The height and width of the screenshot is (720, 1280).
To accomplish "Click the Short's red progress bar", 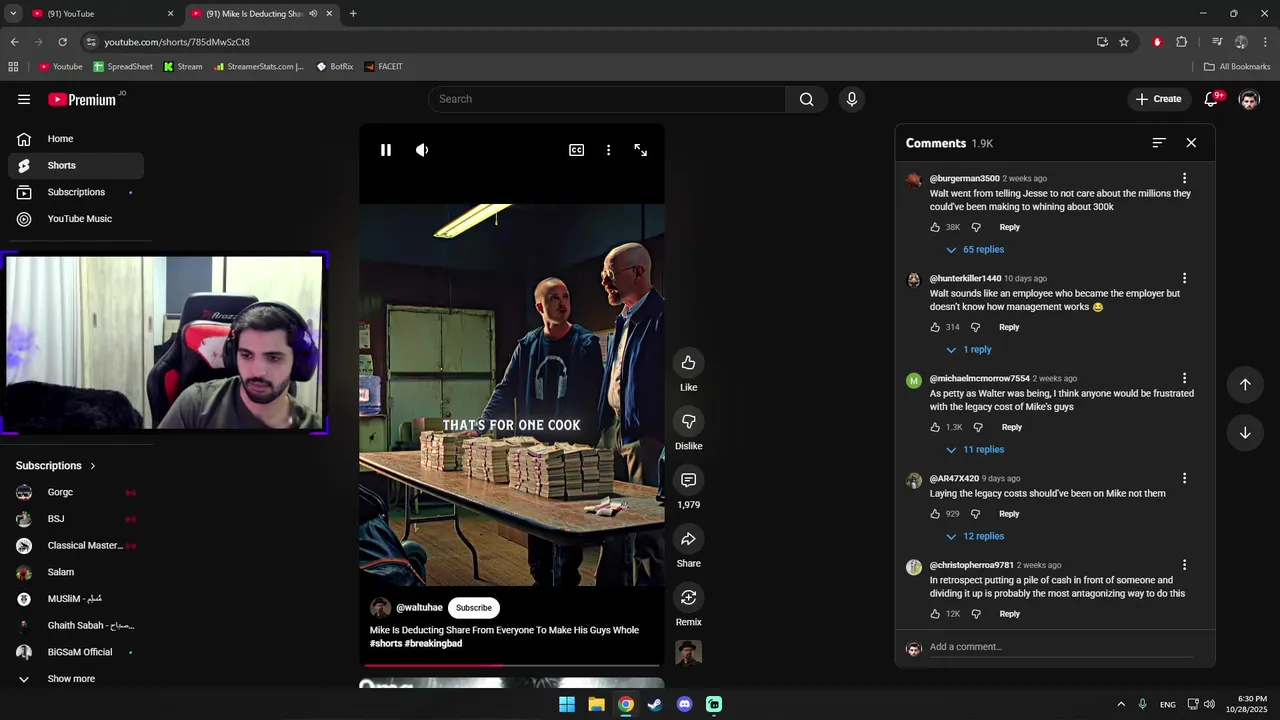I will tap(511, 665).
